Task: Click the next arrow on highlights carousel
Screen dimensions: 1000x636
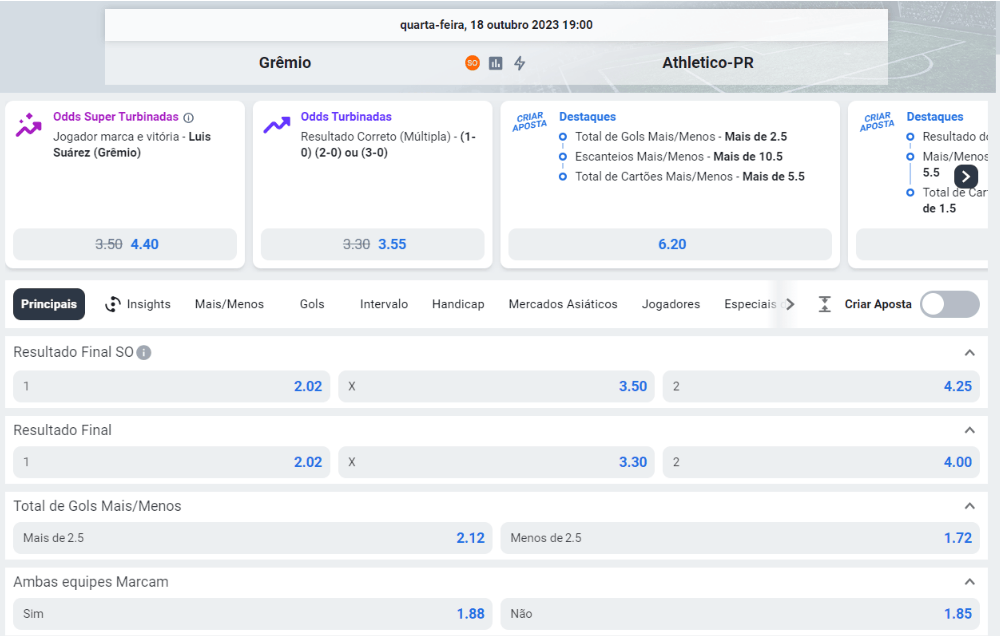Action: click(966, 177)
